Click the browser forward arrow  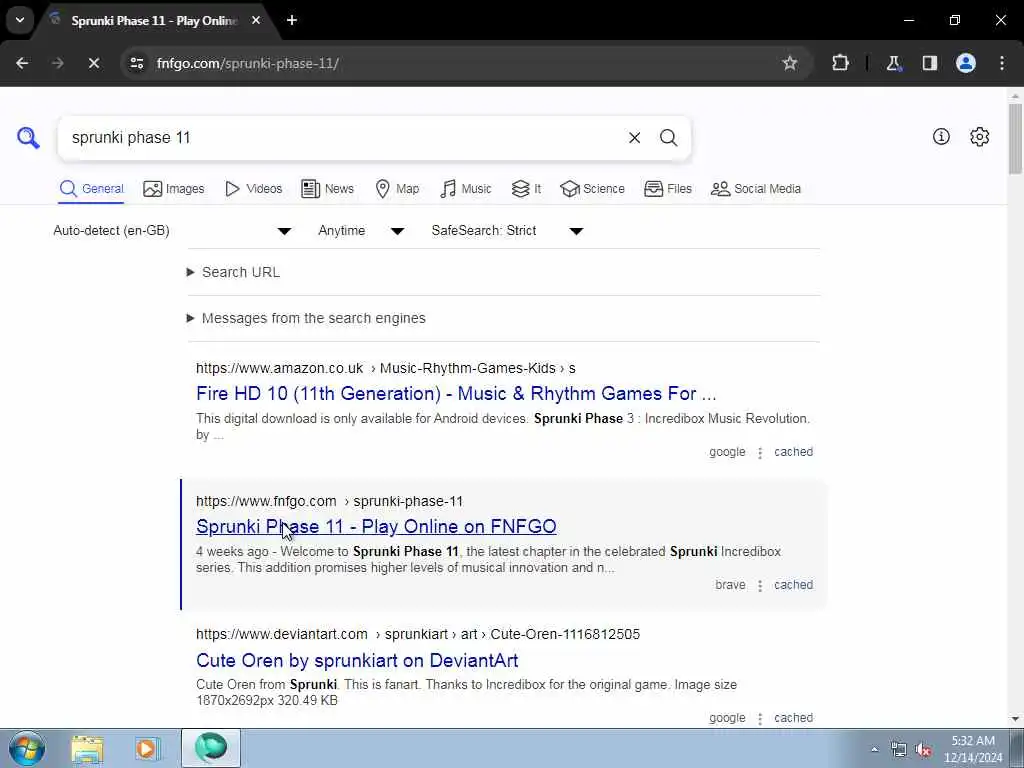pyautogui.click(x=57, y=63)
